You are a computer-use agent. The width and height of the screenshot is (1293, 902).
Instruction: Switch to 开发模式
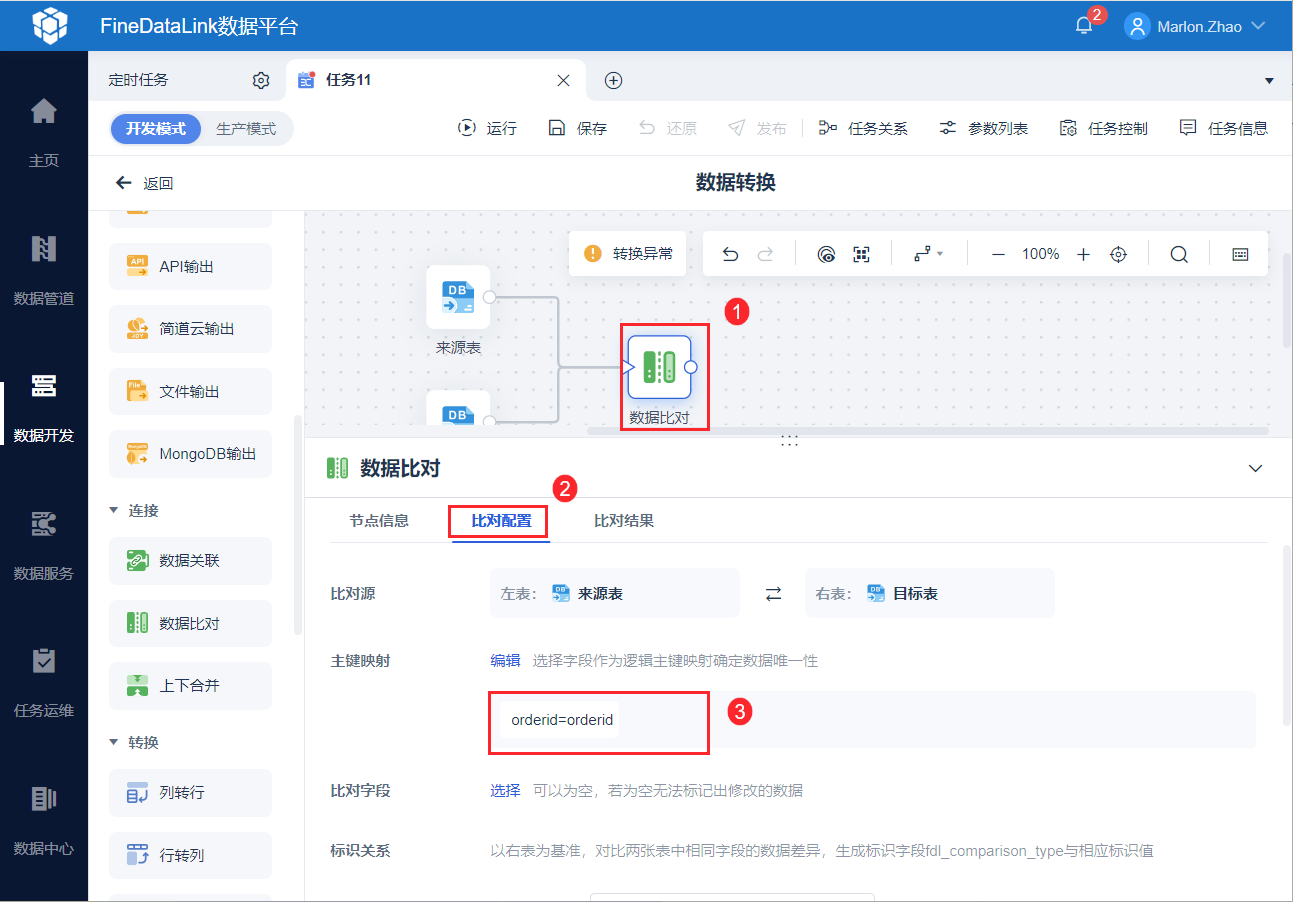point(156,129)
